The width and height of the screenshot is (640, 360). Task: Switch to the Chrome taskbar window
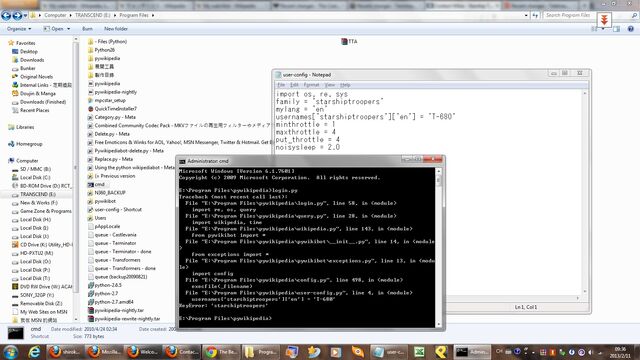222,352
